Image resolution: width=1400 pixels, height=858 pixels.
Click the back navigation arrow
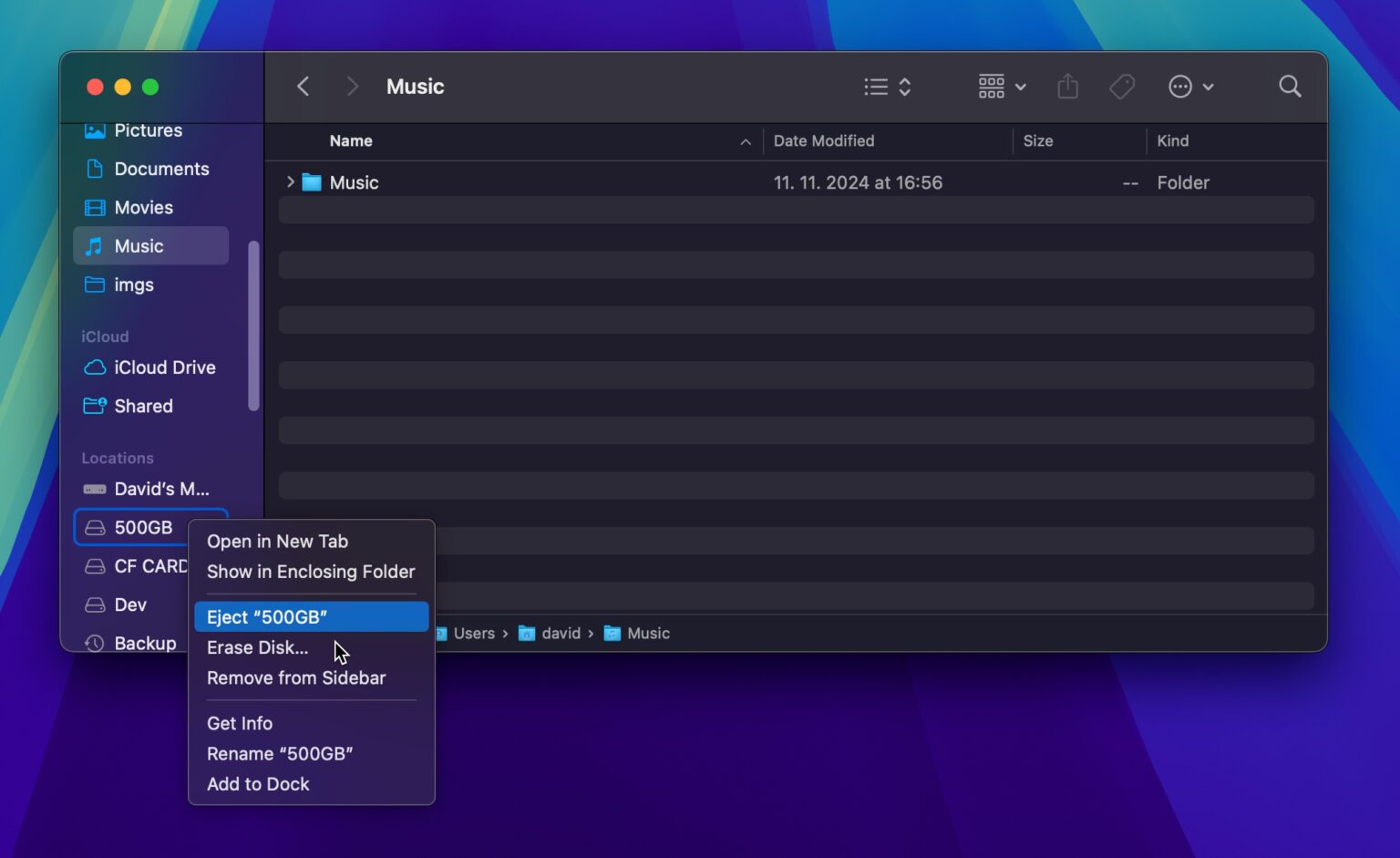coord(303,86)
